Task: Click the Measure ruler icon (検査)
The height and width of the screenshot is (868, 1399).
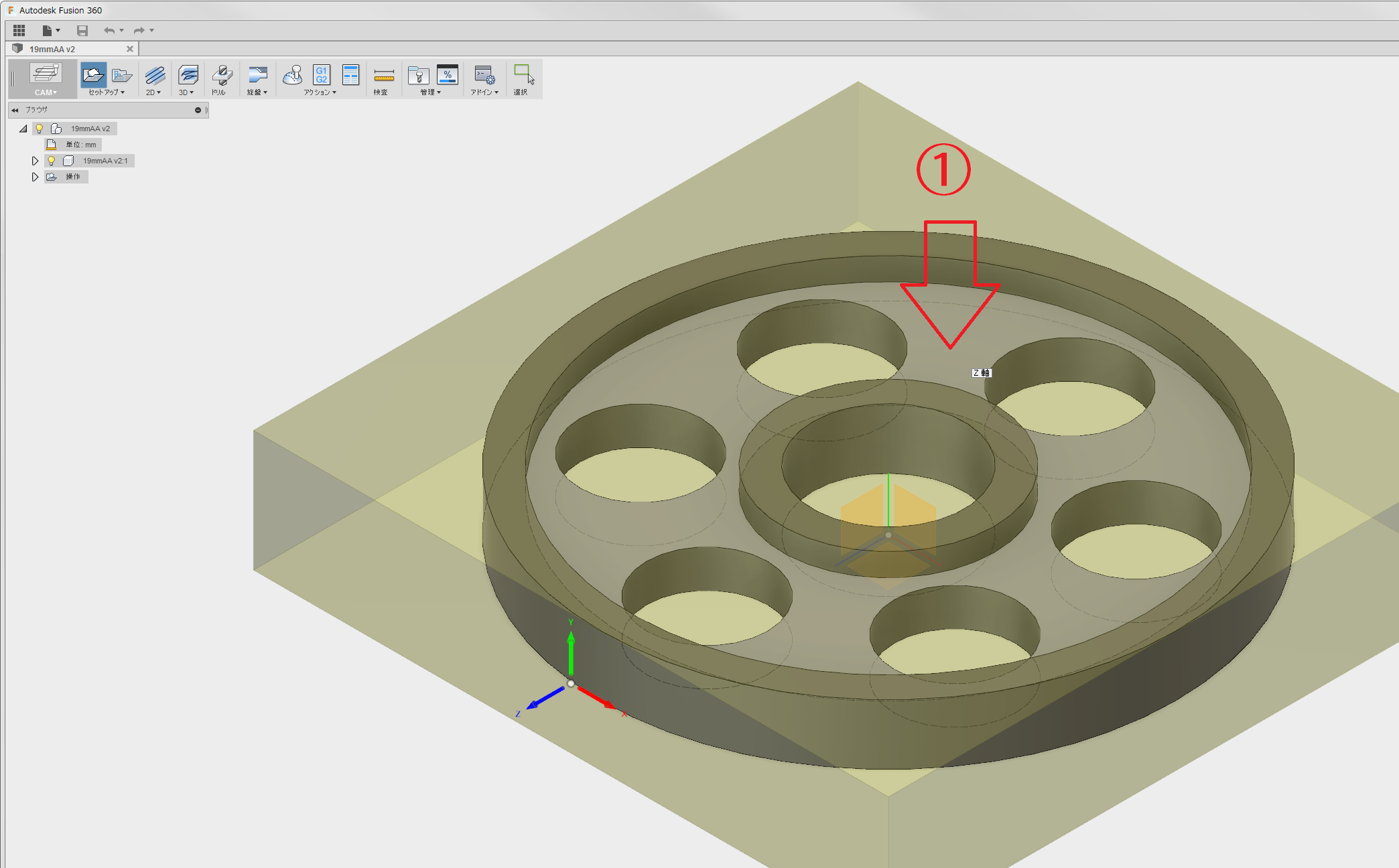Action: pyautogui.click(x=383, y=75)
